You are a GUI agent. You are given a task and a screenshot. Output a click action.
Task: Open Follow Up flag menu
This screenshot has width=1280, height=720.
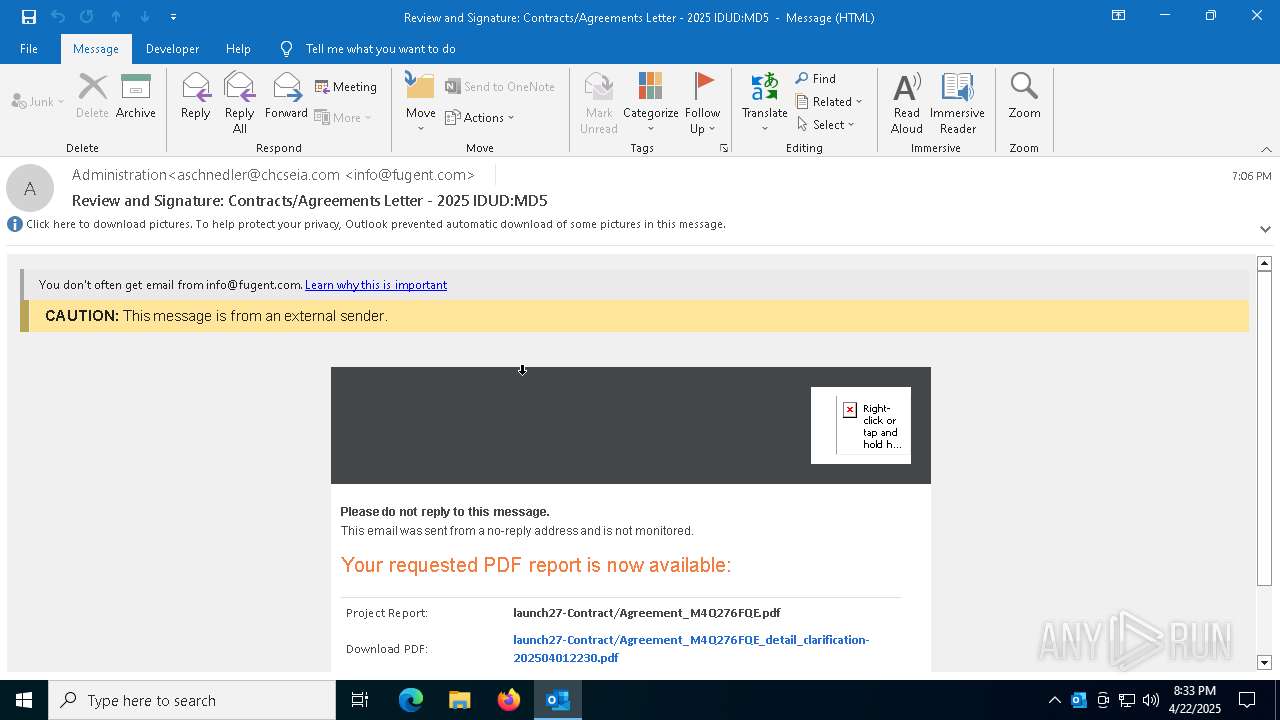coord(702,103)
